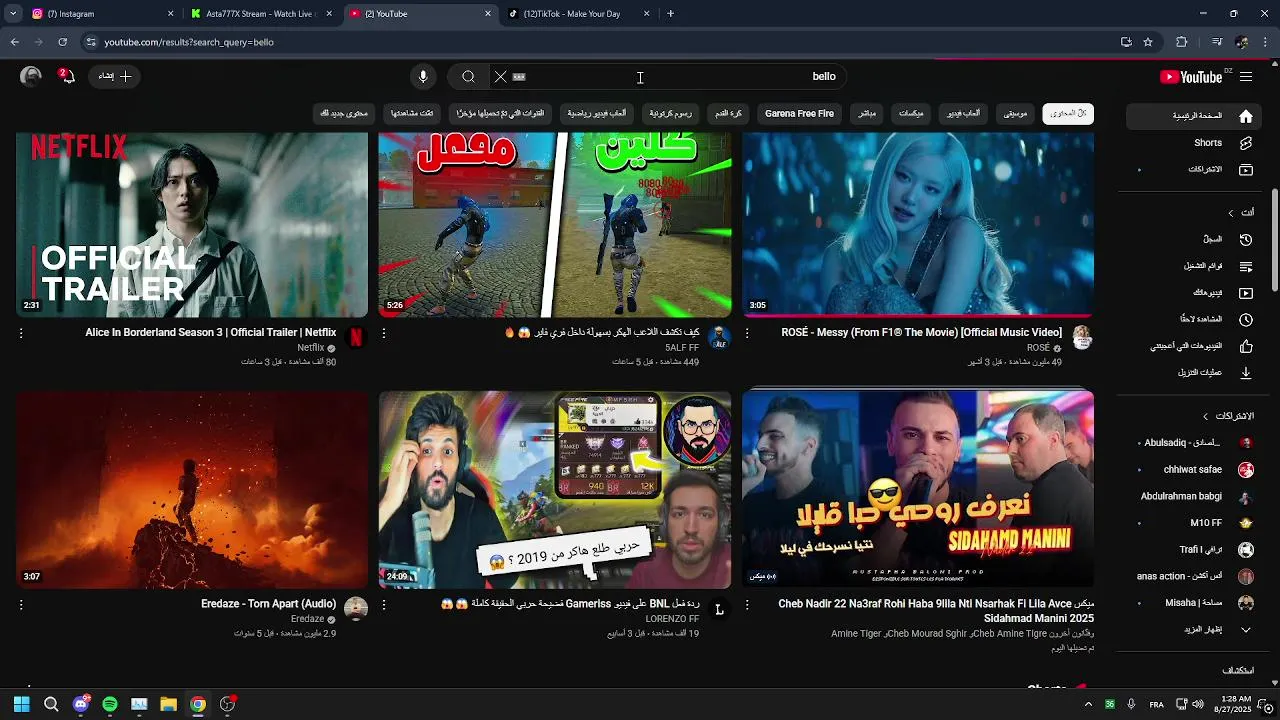Open a new browser tab
Viewport: 1280px width, 720px height.
click(670, 14)
